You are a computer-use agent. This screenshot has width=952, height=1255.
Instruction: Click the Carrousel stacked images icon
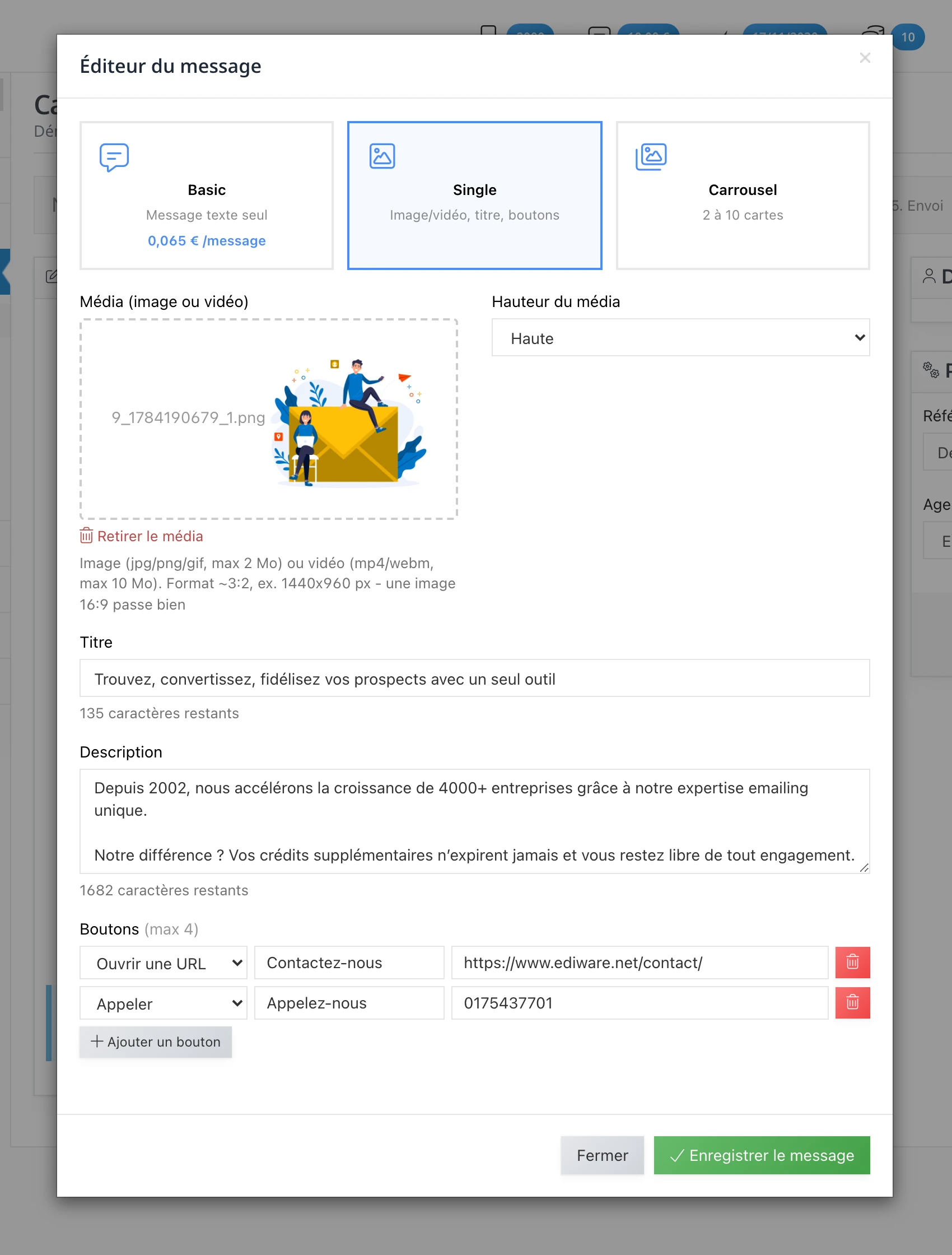(651, 156)
